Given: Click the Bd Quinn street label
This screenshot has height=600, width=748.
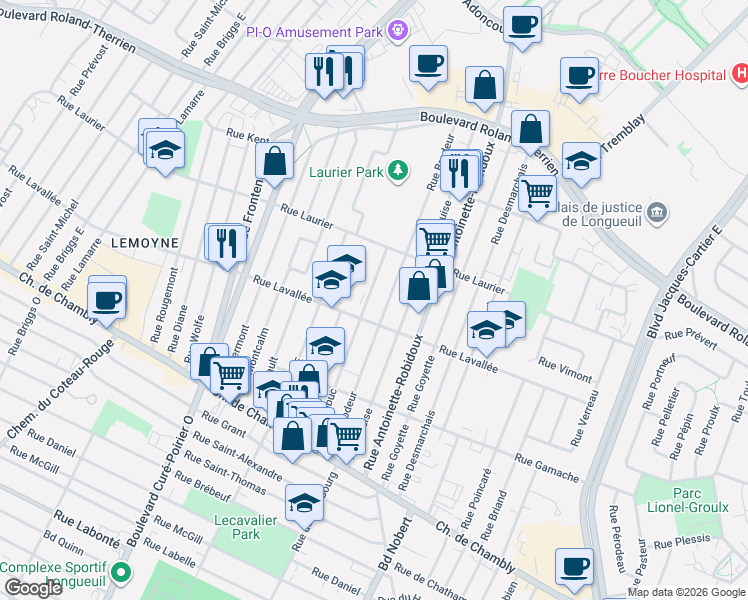Looking at the screenshot, I should 63,543.
